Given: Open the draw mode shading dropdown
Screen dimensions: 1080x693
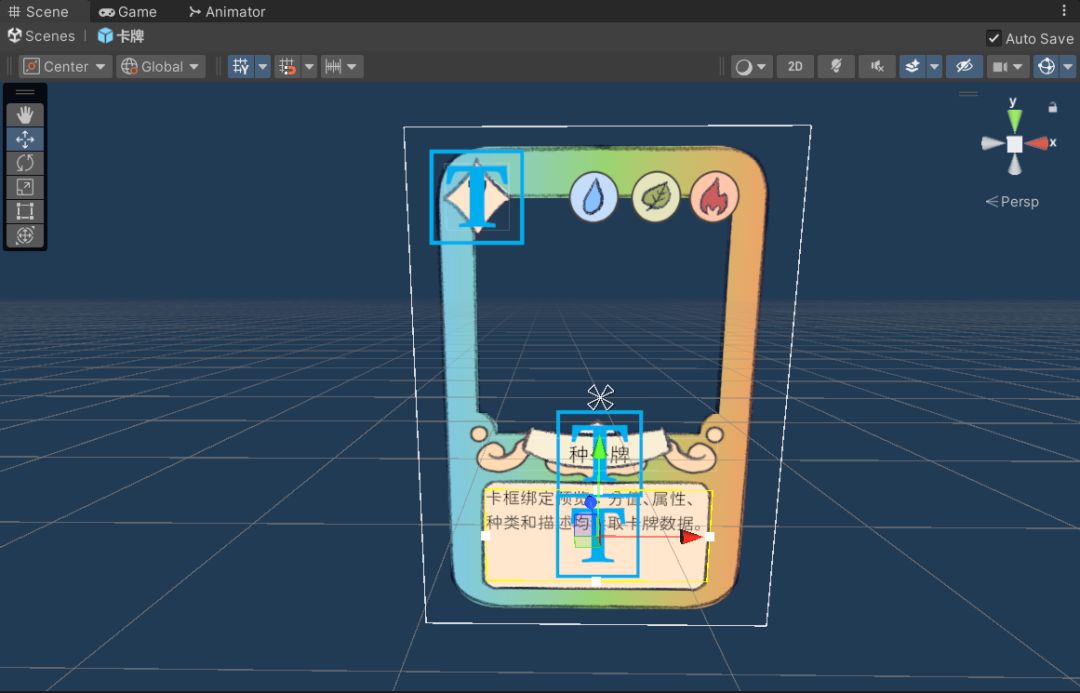Looking at the screenshot, I should [x=751, y=67].
